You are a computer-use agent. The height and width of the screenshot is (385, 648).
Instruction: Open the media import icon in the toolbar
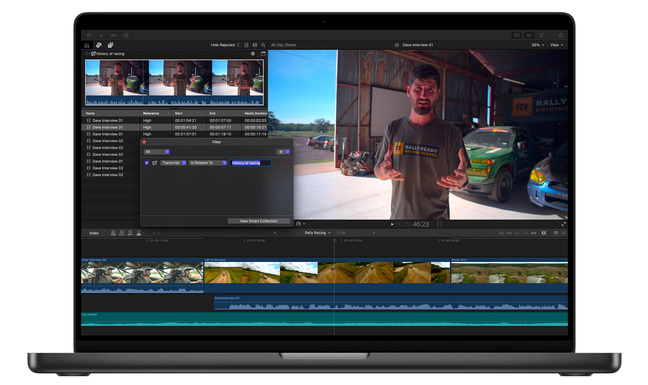point(88,36)
